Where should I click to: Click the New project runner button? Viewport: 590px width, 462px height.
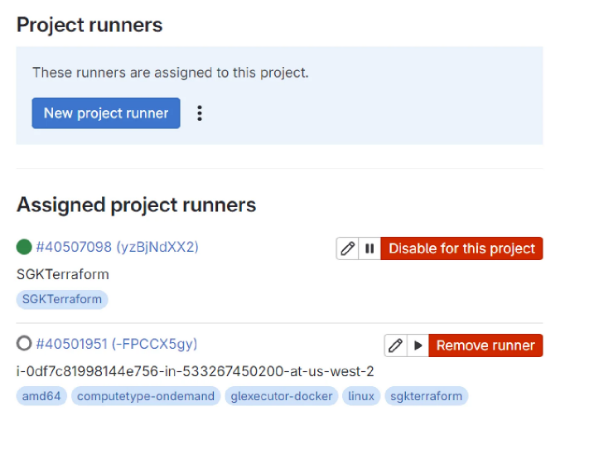(x=106, y=113)
